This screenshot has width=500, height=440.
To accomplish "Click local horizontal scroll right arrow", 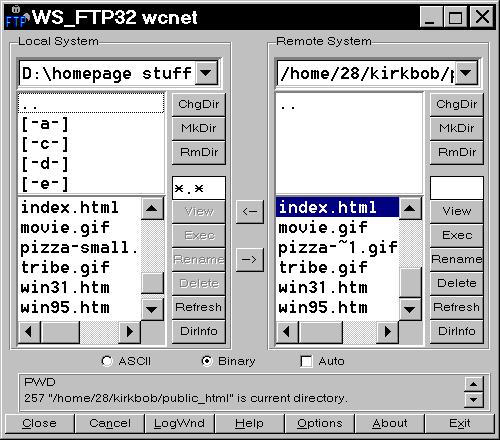I will coord(130,332).
